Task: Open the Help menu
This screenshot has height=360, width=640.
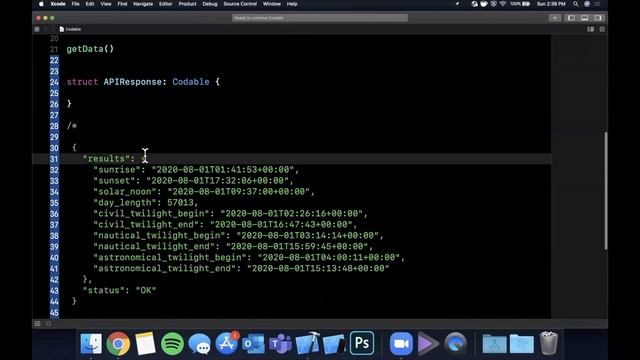Action: pyautogui.click(x=292, y=4)
